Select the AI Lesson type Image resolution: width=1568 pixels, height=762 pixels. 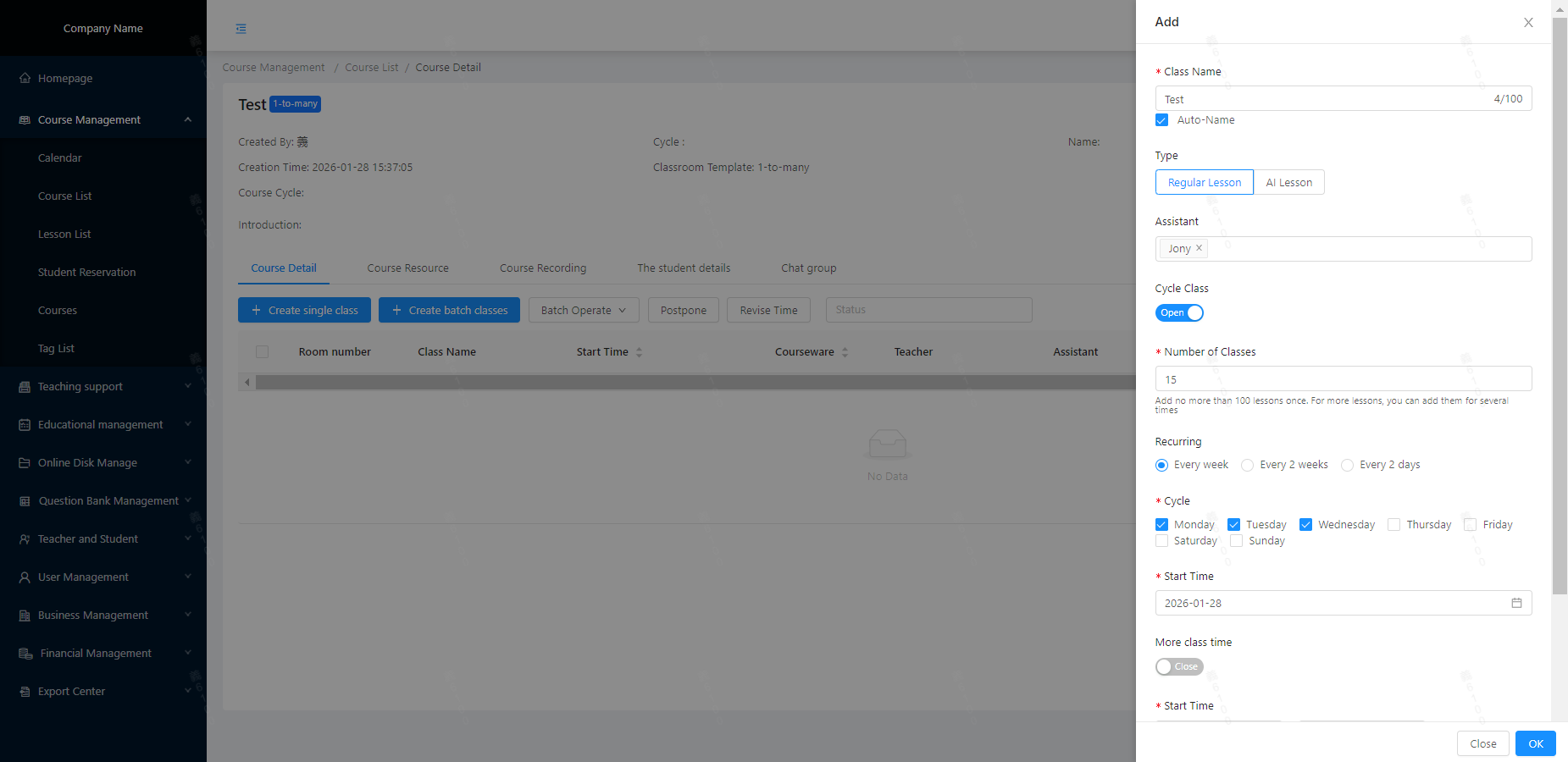coord(1288,182)
